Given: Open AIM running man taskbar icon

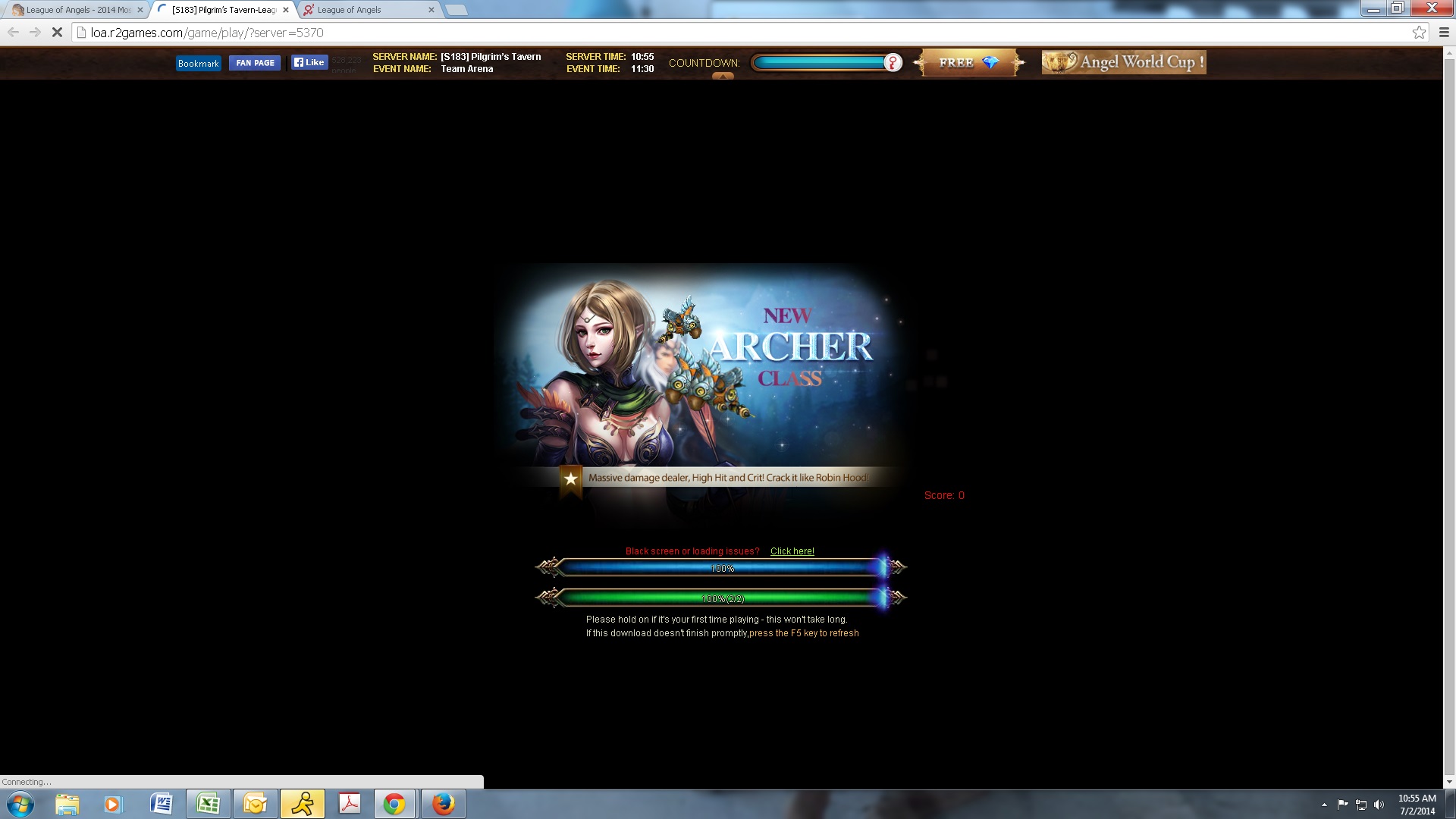Looking at the screenshot, I should [x=303, y=804].
